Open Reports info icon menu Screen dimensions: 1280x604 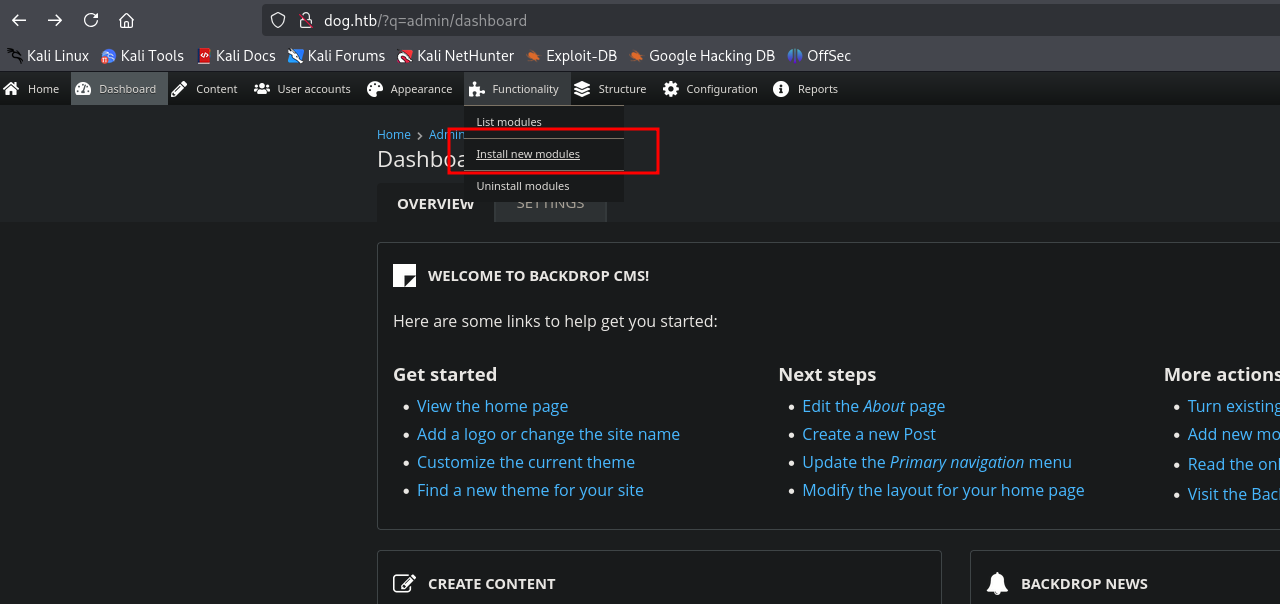(x=781, y=89)
